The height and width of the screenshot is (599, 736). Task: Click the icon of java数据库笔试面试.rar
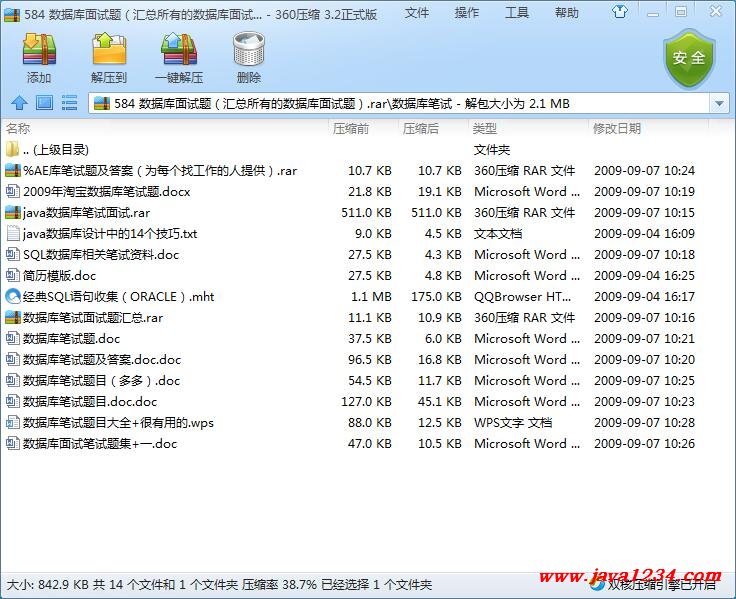(13, 212)
